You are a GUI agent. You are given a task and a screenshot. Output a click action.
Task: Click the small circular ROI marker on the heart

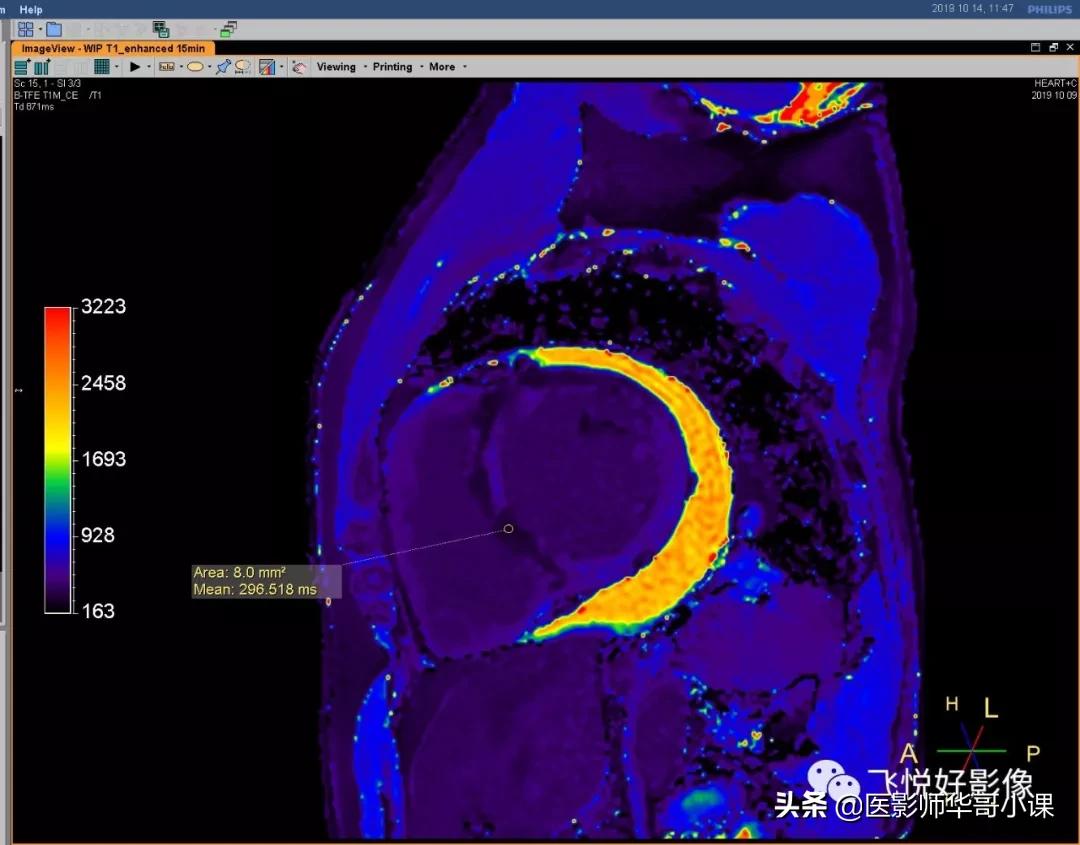(508, 528)
